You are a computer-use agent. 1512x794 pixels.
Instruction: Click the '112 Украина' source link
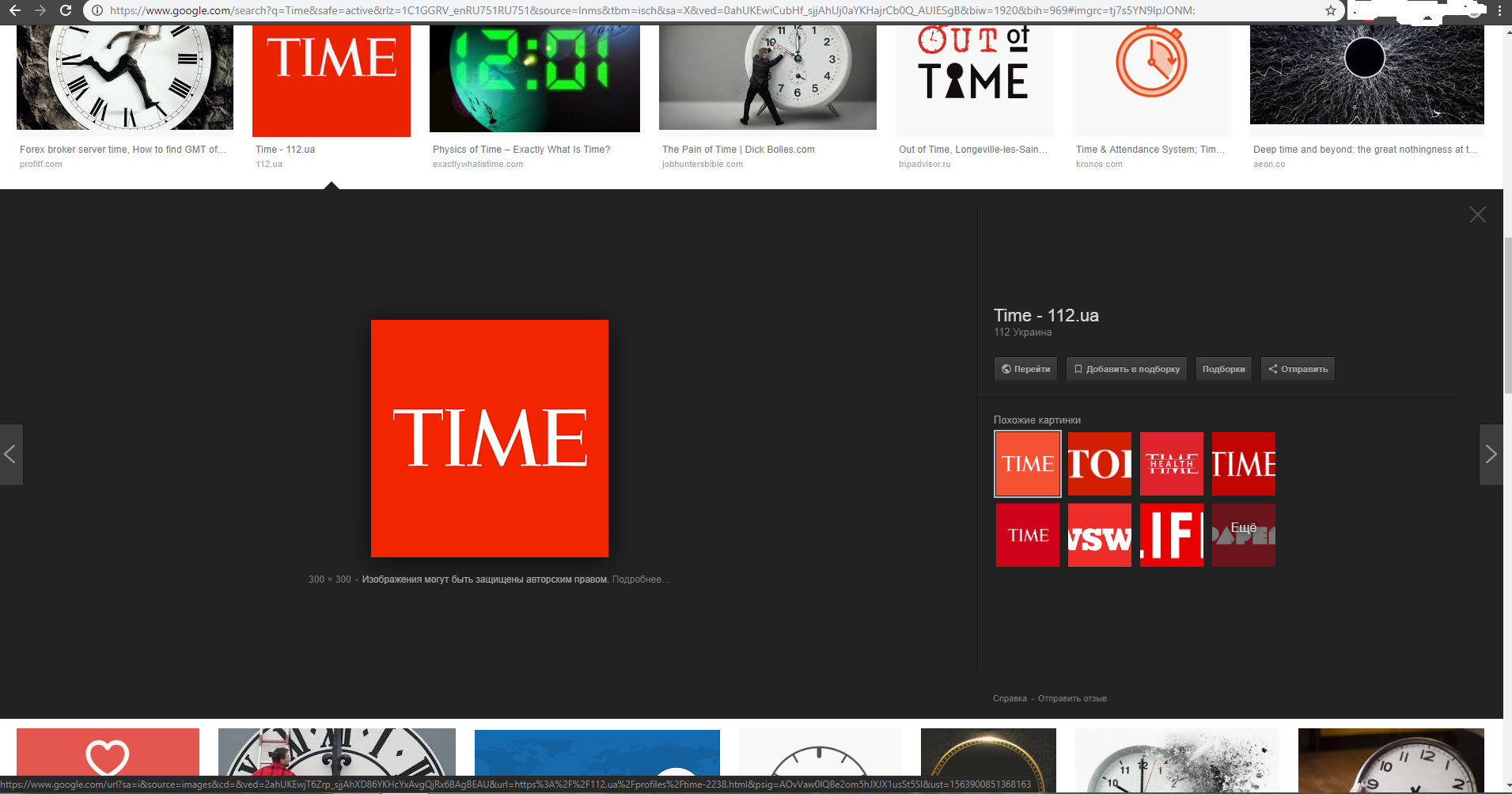(1022, 332)
